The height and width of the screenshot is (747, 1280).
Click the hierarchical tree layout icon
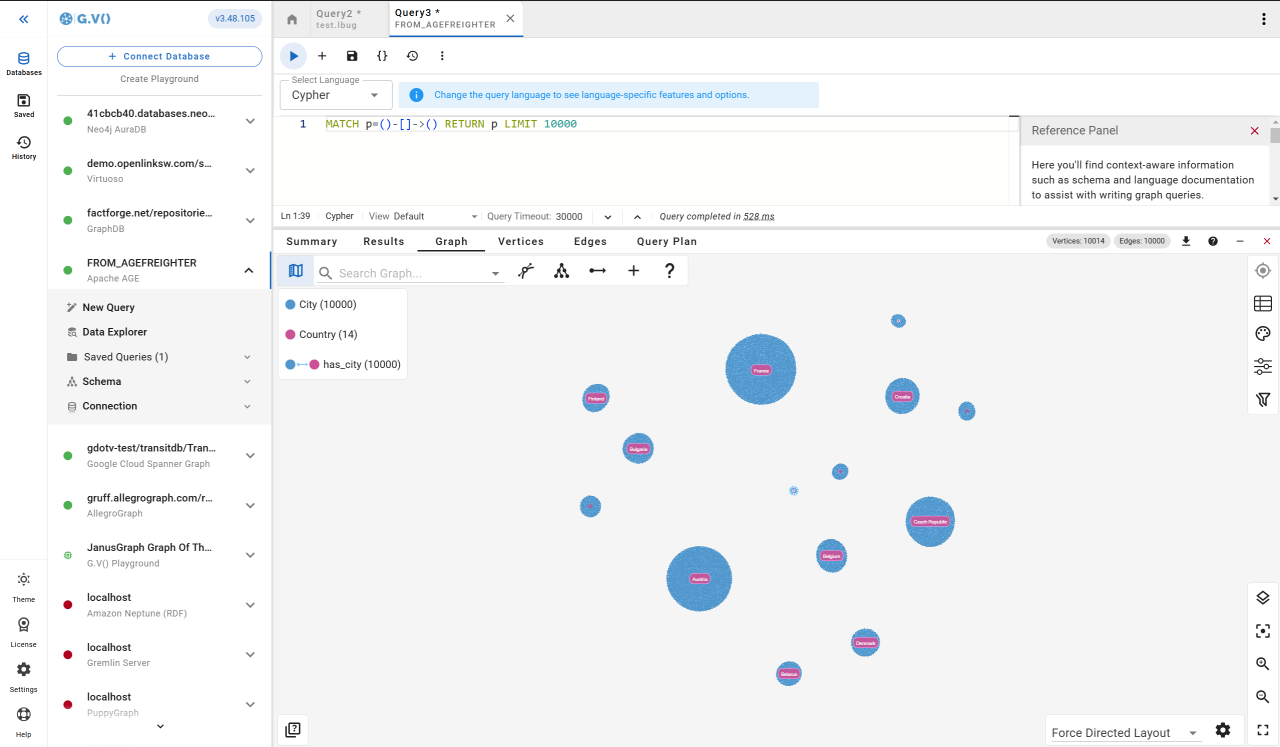point(562,271)
